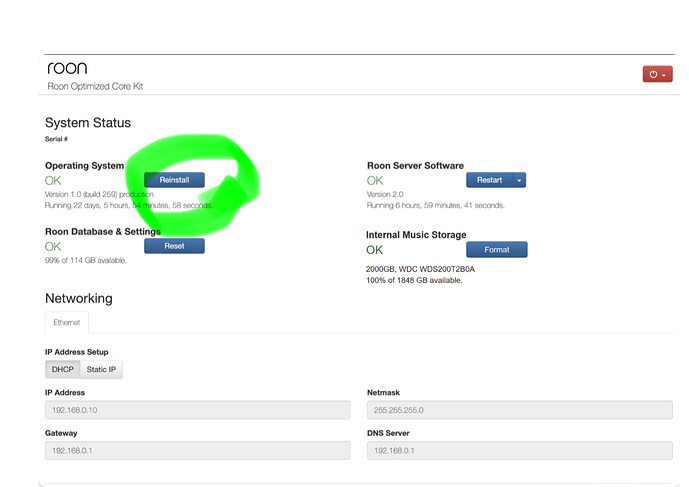Screen dimensions: 689x487
Task: Select Static IP address setup
Action: (x=101, y=369)
